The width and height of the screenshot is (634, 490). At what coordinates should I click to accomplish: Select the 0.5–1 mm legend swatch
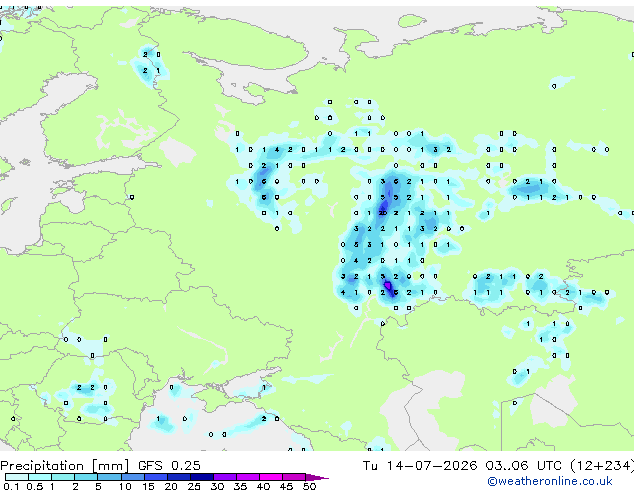[x=40, y=477]
